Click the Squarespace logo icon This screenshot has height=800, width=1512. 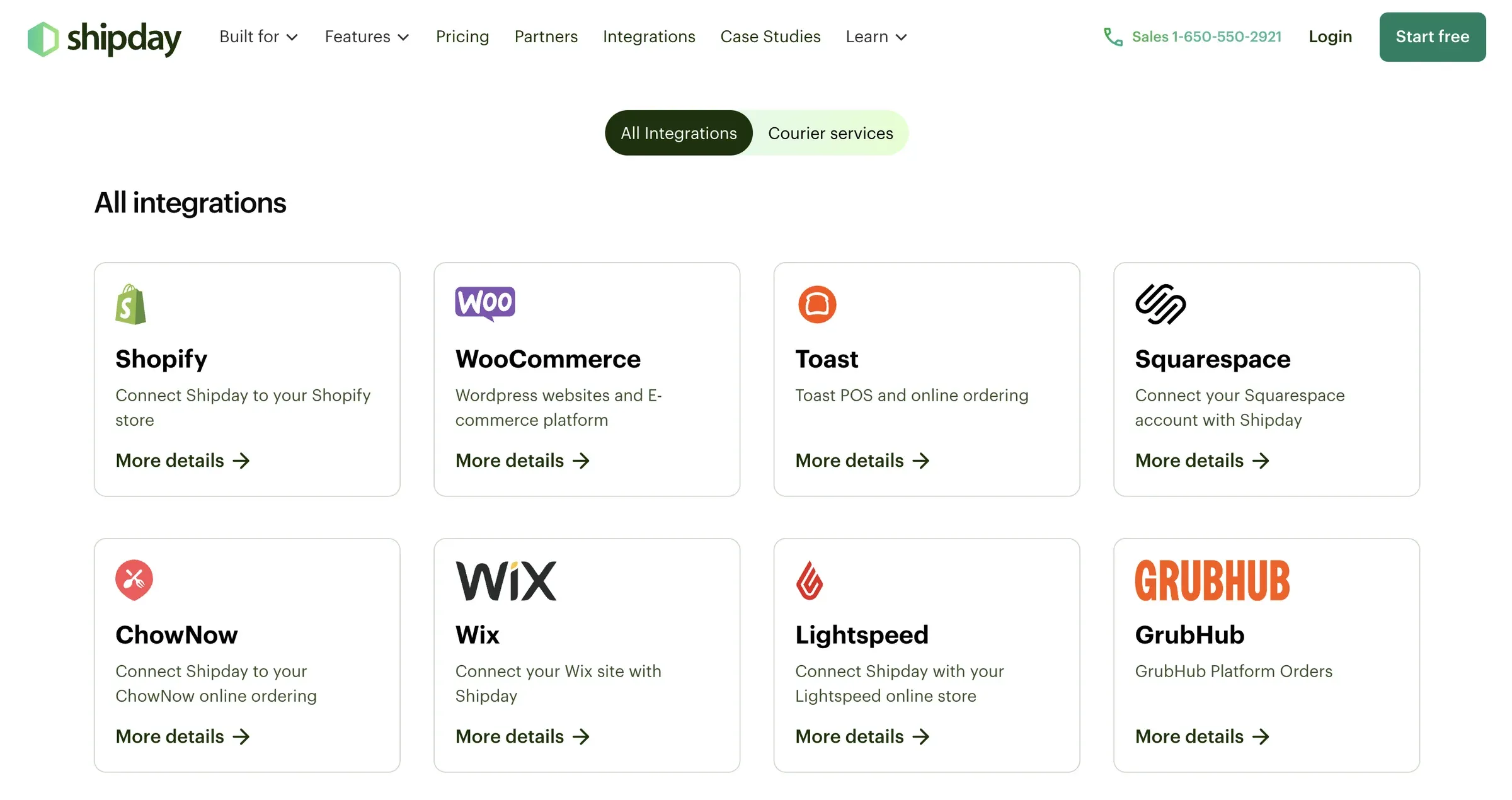[1160, 304]
